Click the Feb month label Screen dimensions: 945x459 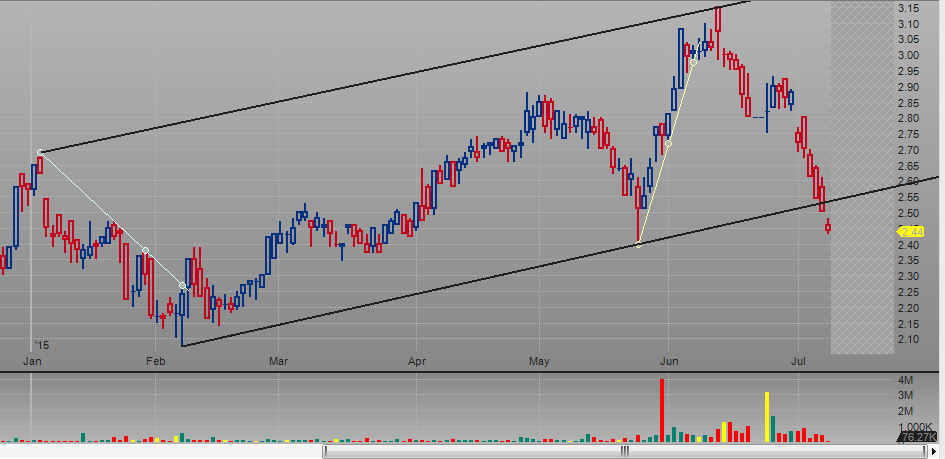155,361
